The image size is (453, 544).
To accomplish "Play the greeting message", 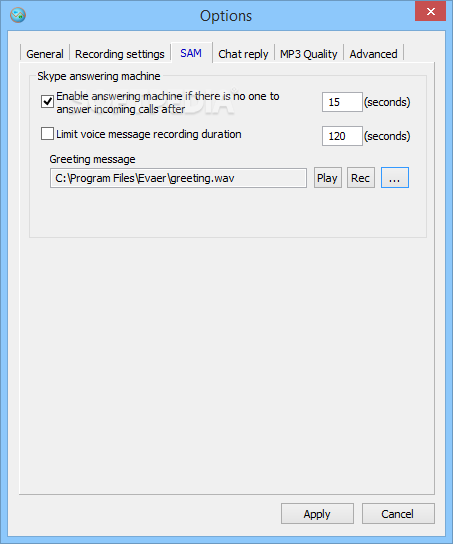I will [328, 178].
